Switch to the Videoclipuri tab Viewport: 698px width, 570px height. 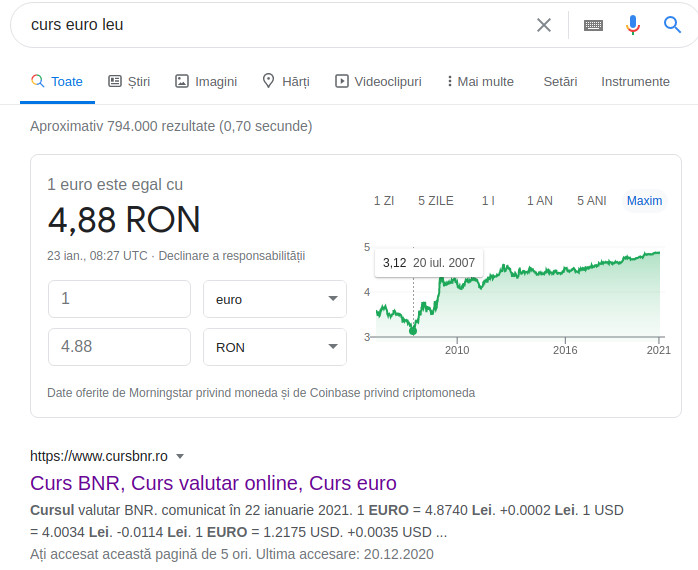(378, 81)
